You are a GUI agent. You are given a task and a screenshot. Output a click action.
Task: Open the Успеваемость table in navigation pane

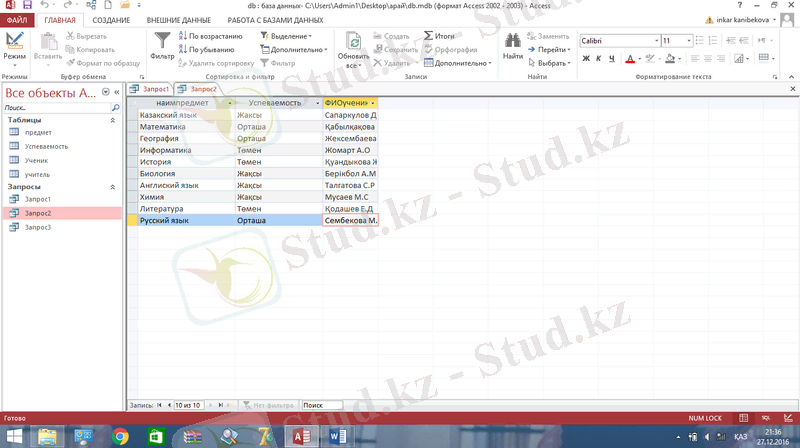tap(47, 146)
